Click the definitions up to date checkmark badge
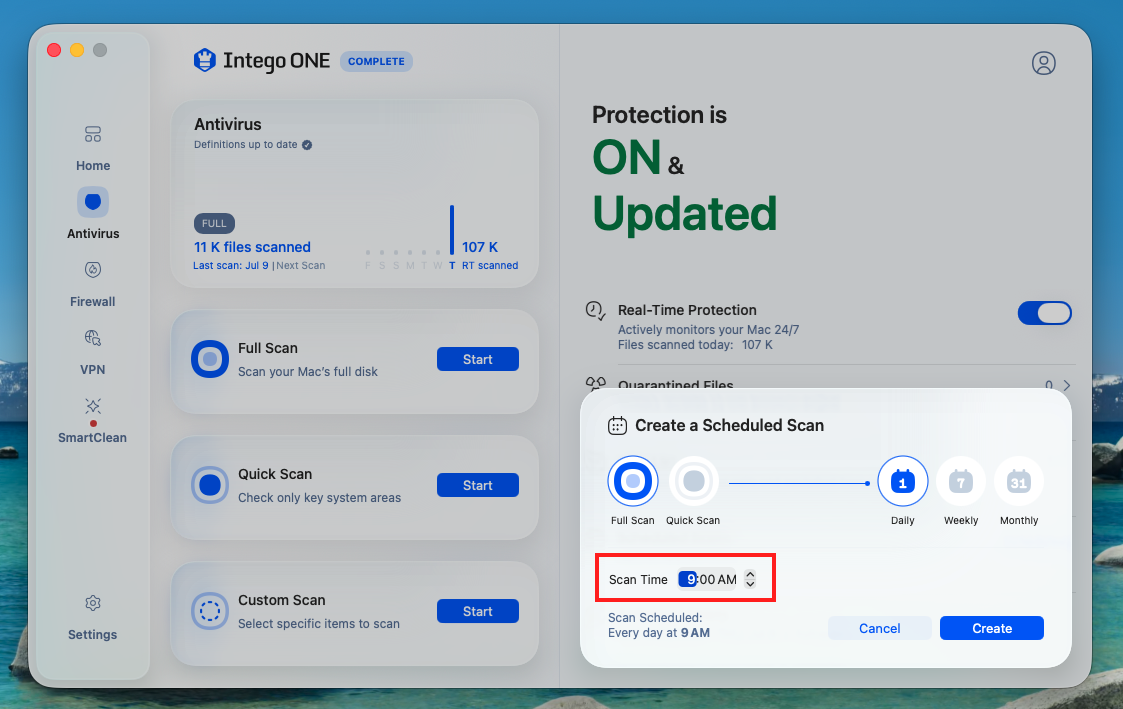The width and height of the screenshot is (1123, 709). point(307,145)
